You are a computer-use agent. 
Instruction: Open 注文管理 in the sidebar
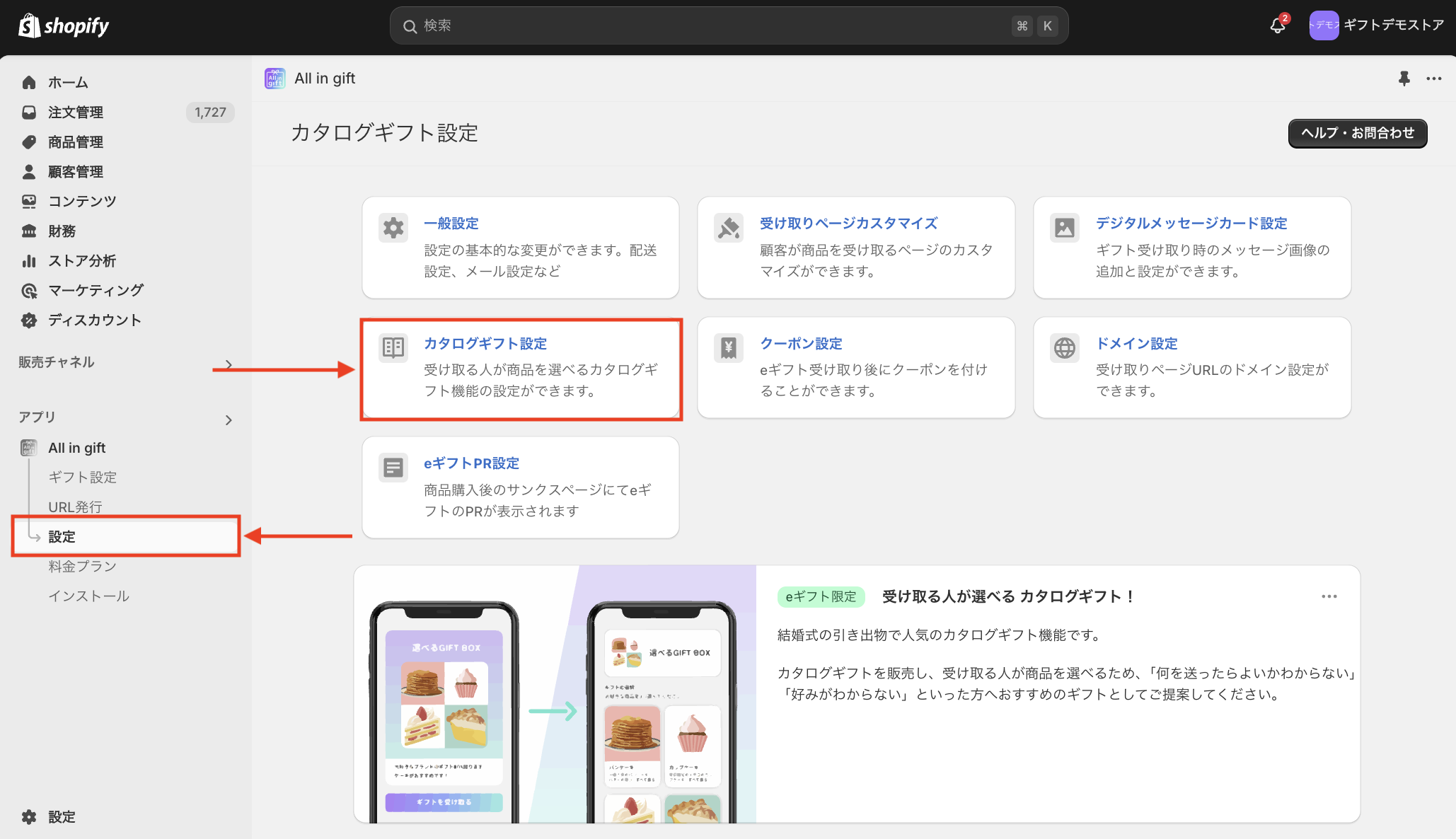[76, 112]
